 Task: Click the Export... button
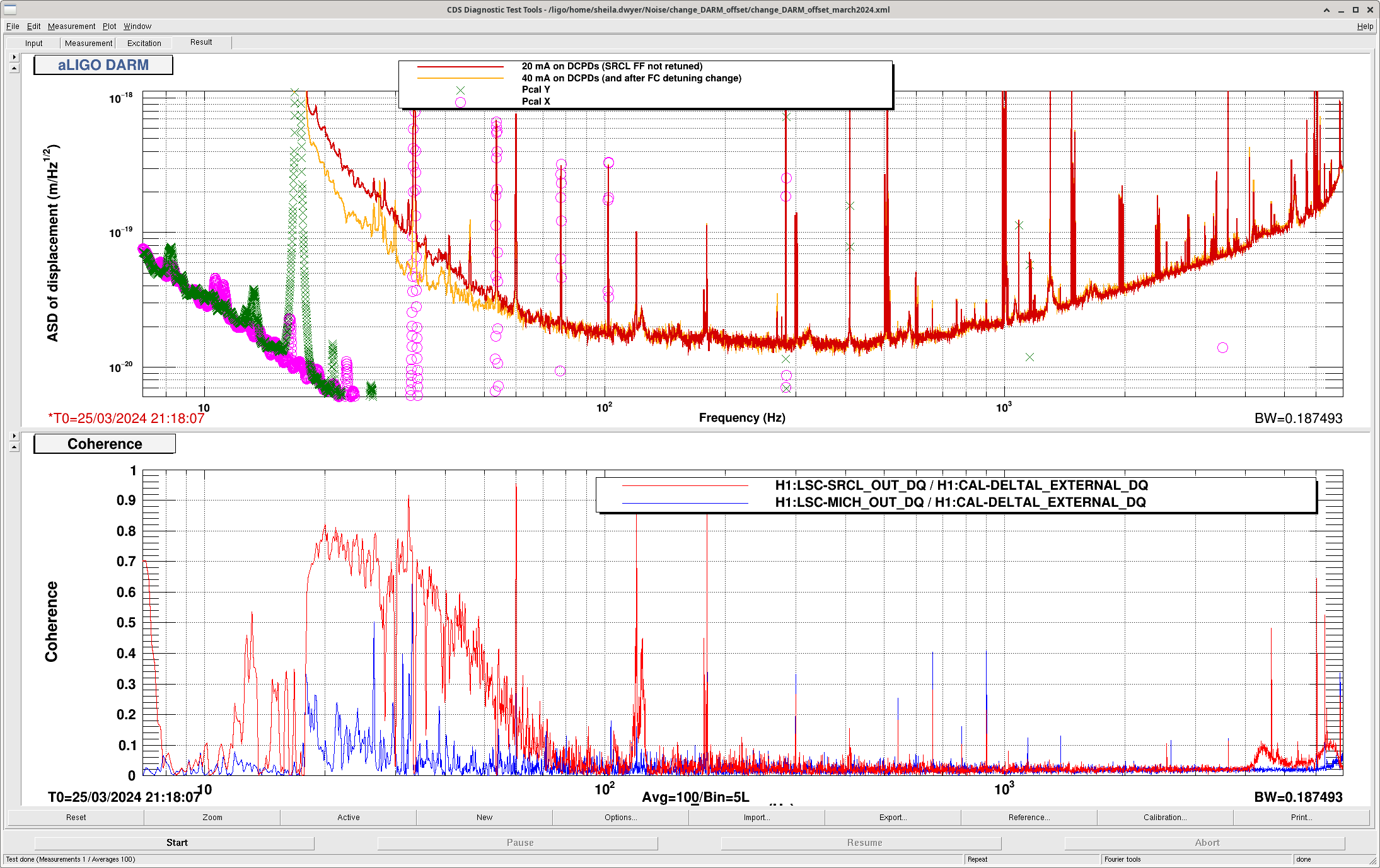pos(893,818)
